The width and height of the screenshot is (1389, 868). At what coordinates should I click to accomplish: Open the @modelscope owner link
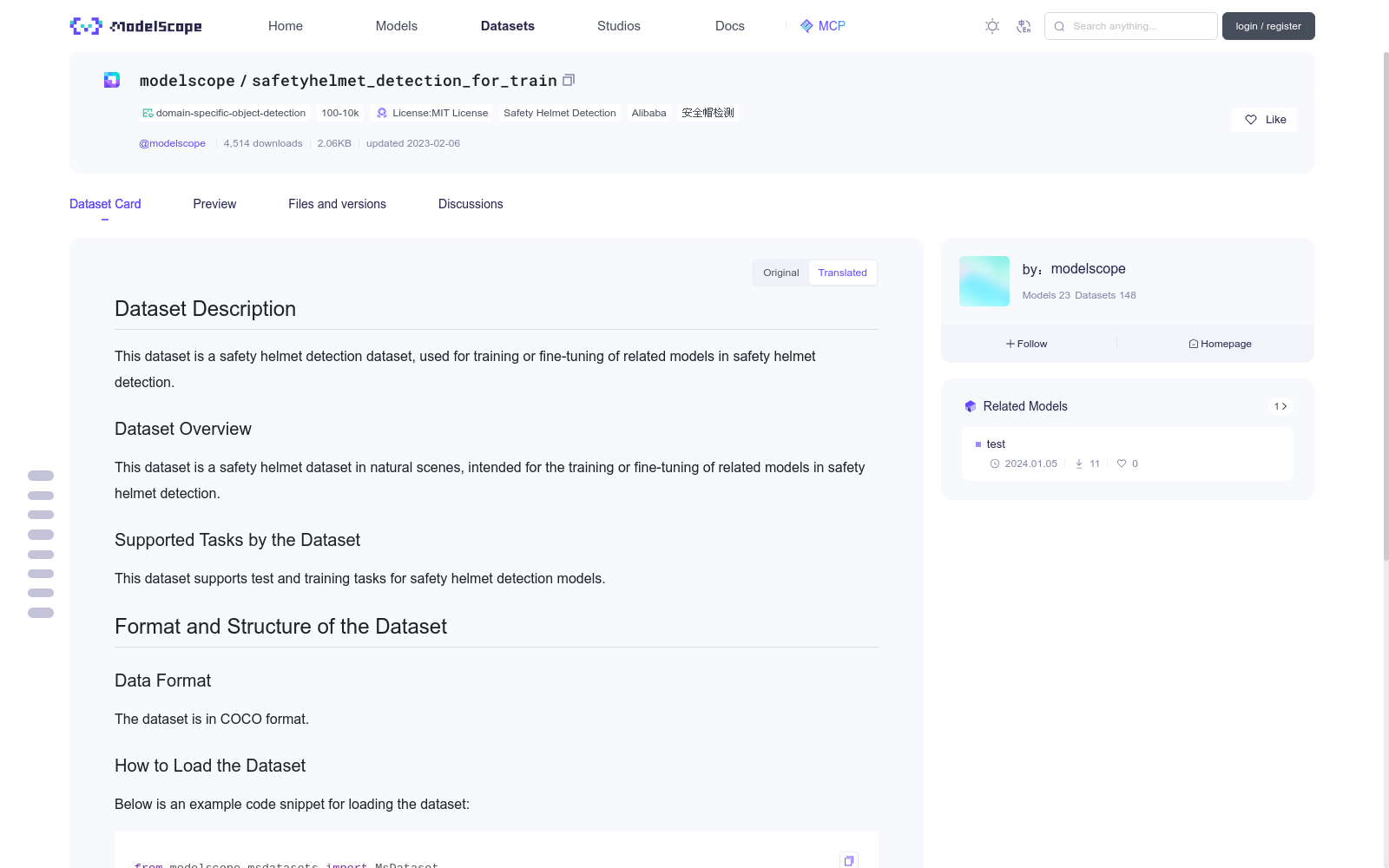pos(172,143)
